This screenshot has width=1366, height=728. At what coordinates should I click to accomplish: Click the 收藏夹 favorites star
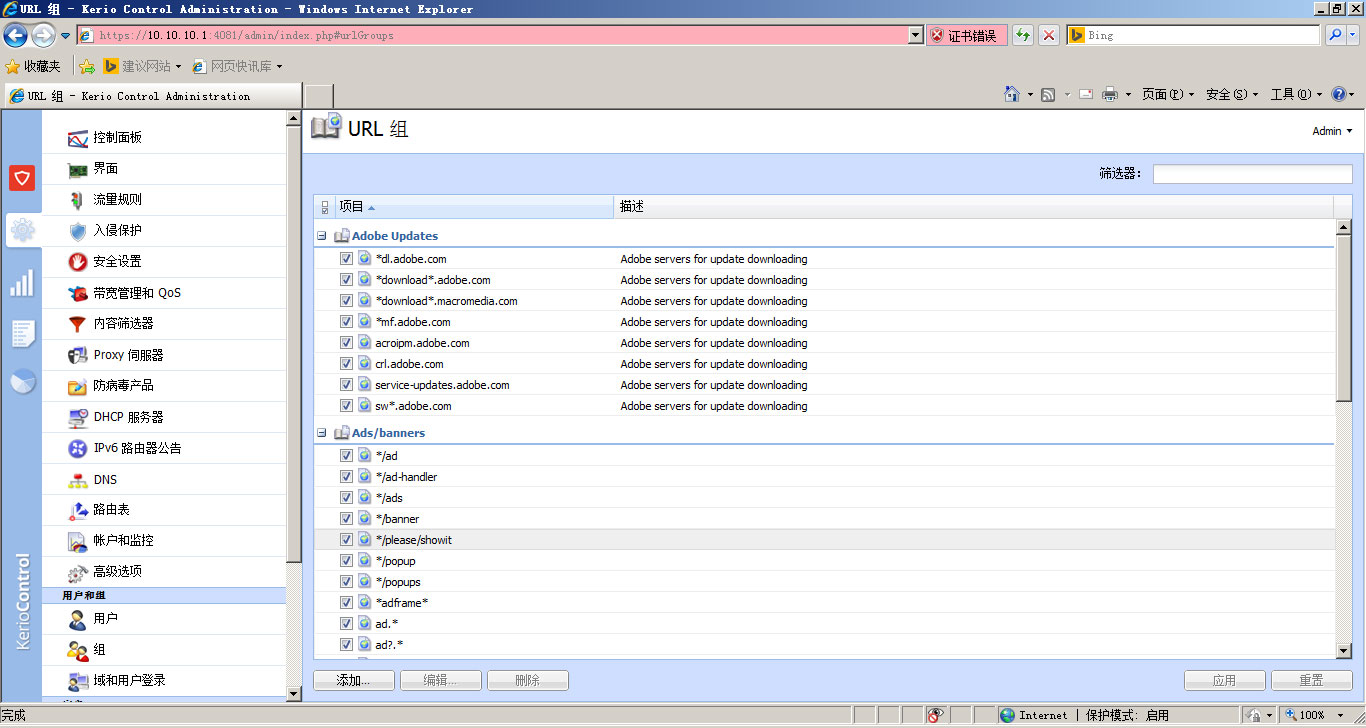click(x=13, y=66)
